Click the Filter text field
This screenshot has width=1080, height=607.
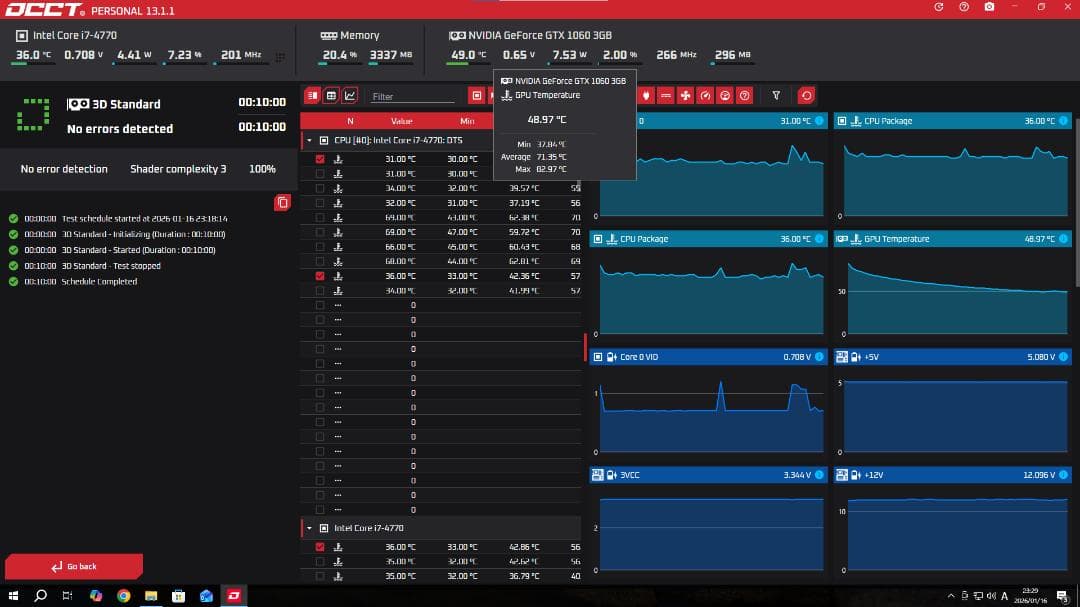click(x=410, y=97)
